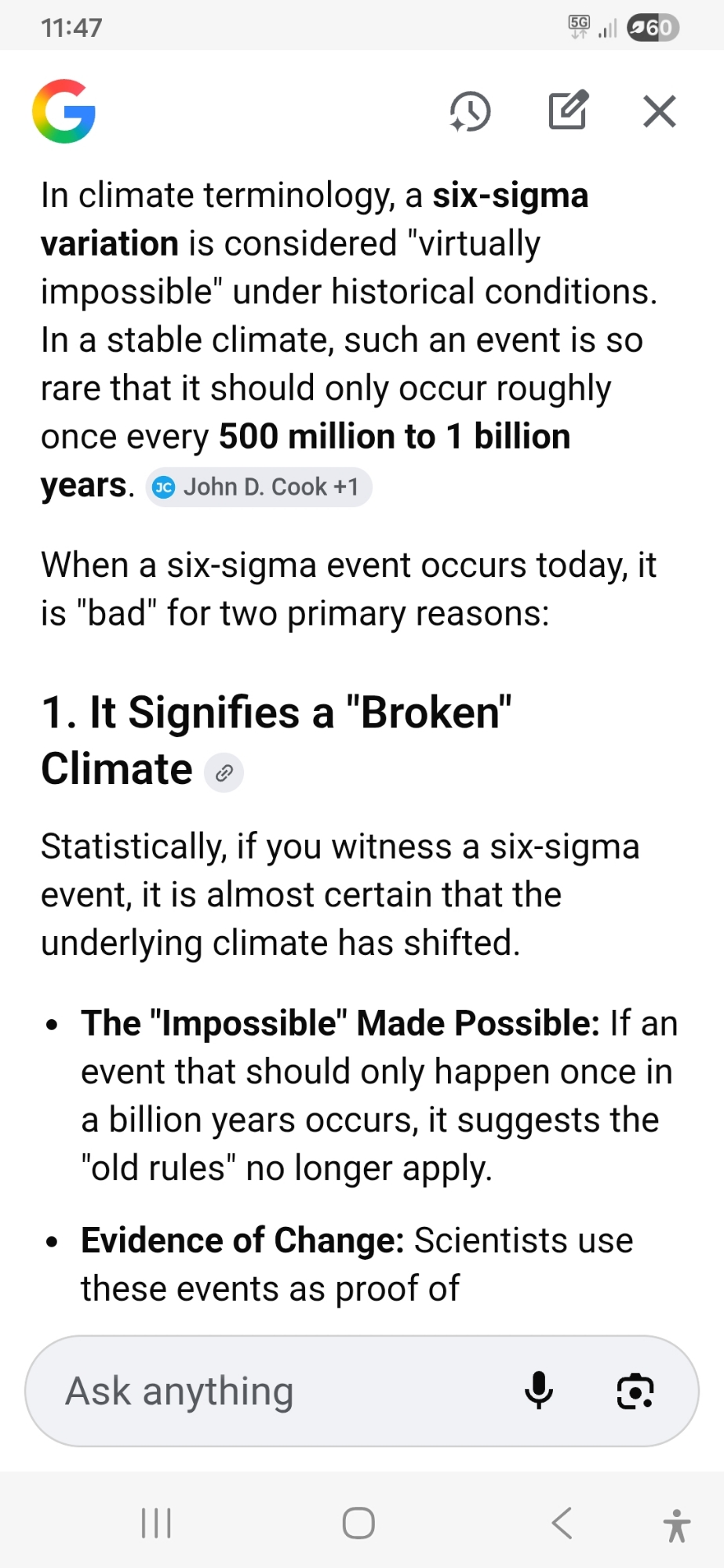The image size is (724, 1568).
Task: Open AI search history
Action: coord(470,111)
